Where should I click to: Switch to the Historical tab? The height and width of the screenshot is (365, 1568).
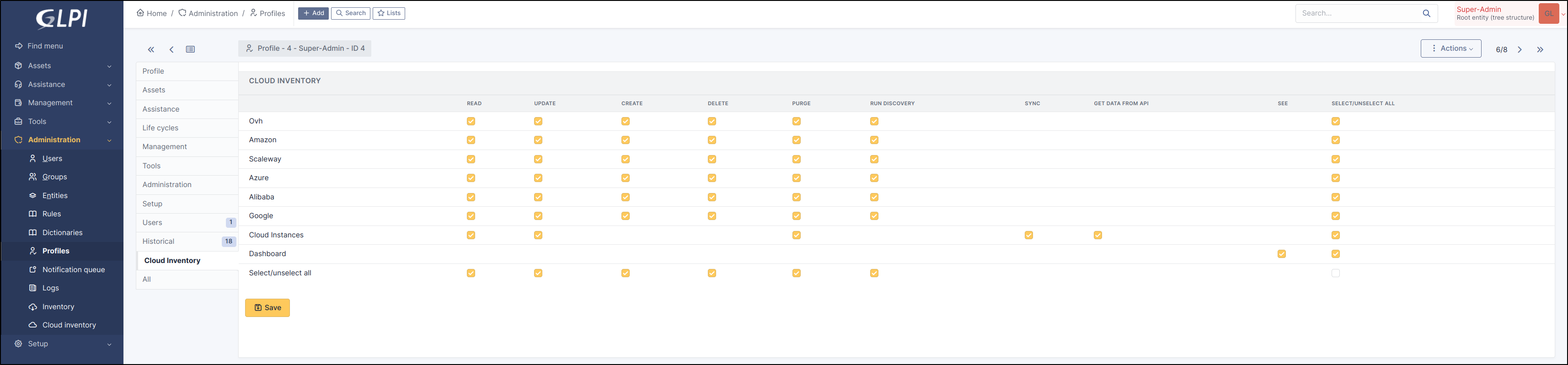tap(158, 242)
